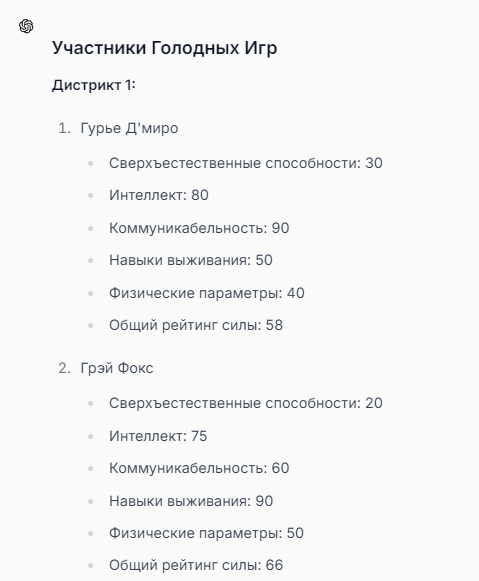Click the Навыки выживания: 50 line
Viewport: 479px width, 581px height.
coord(191,260)
